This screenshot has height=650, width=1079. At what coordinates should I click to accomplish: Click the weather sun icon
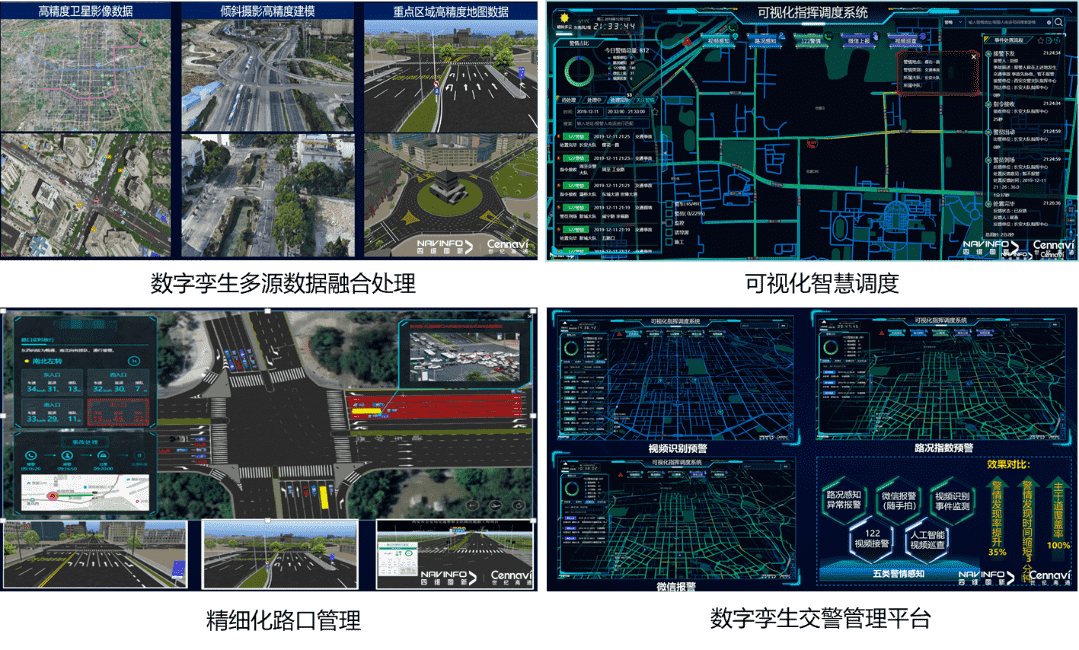click(562, 18)
